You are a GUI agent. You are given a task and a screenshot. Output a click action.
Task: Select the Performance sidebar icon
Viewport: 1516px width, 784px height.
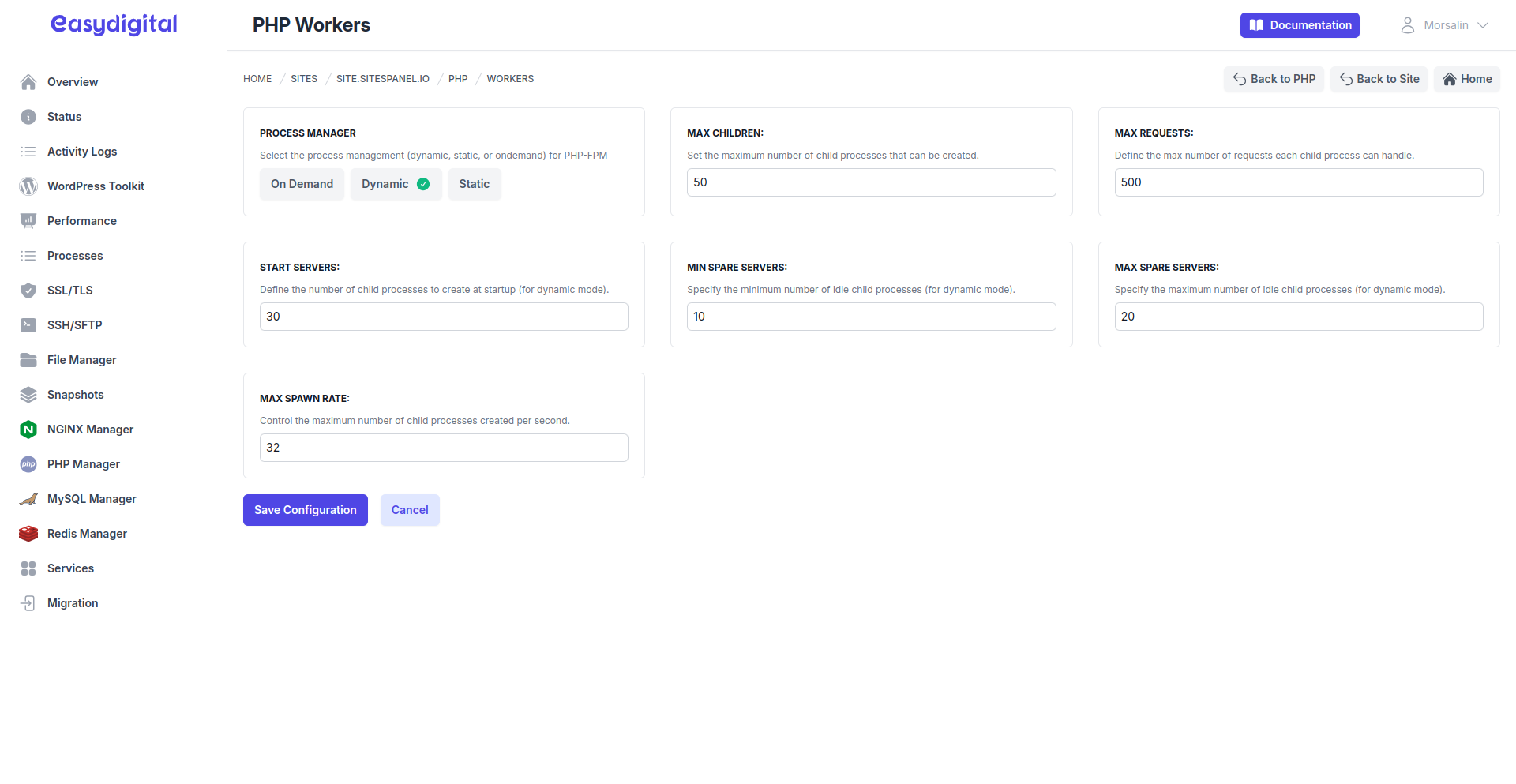28,220
